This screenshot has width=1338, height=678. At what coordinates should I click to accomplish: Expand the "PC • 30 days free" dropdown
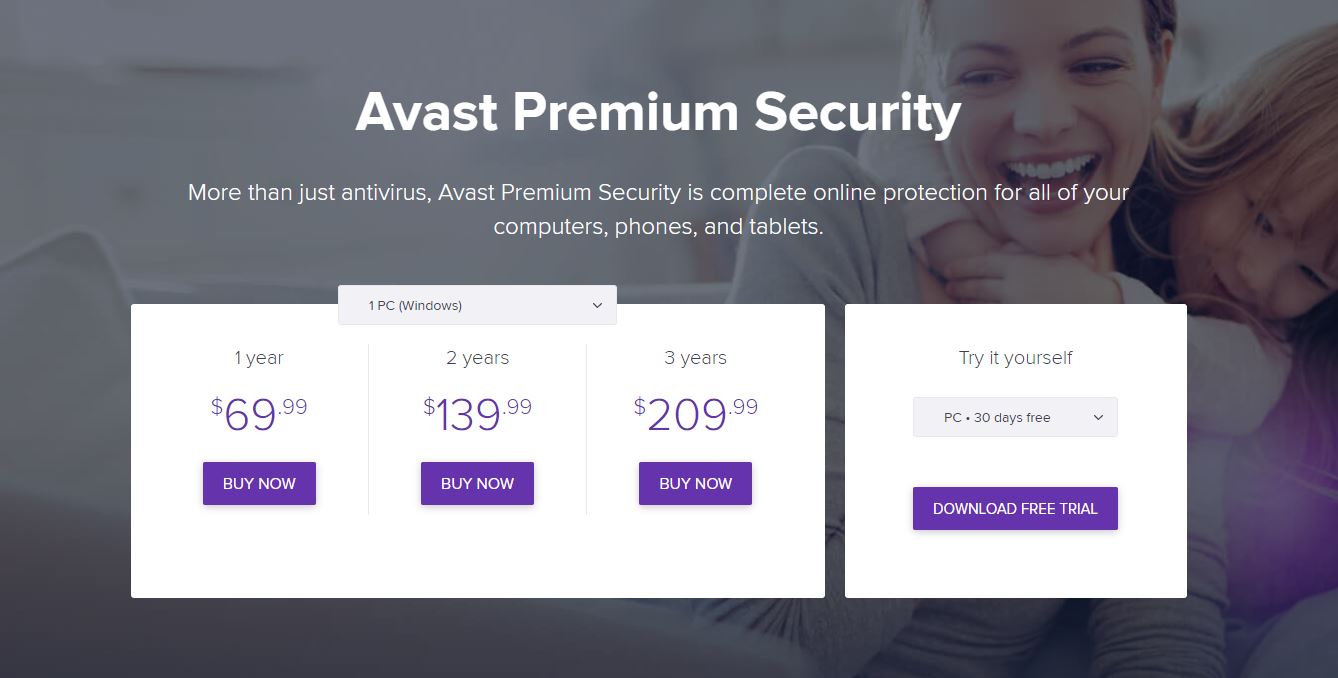click(x=1014, y=417)
